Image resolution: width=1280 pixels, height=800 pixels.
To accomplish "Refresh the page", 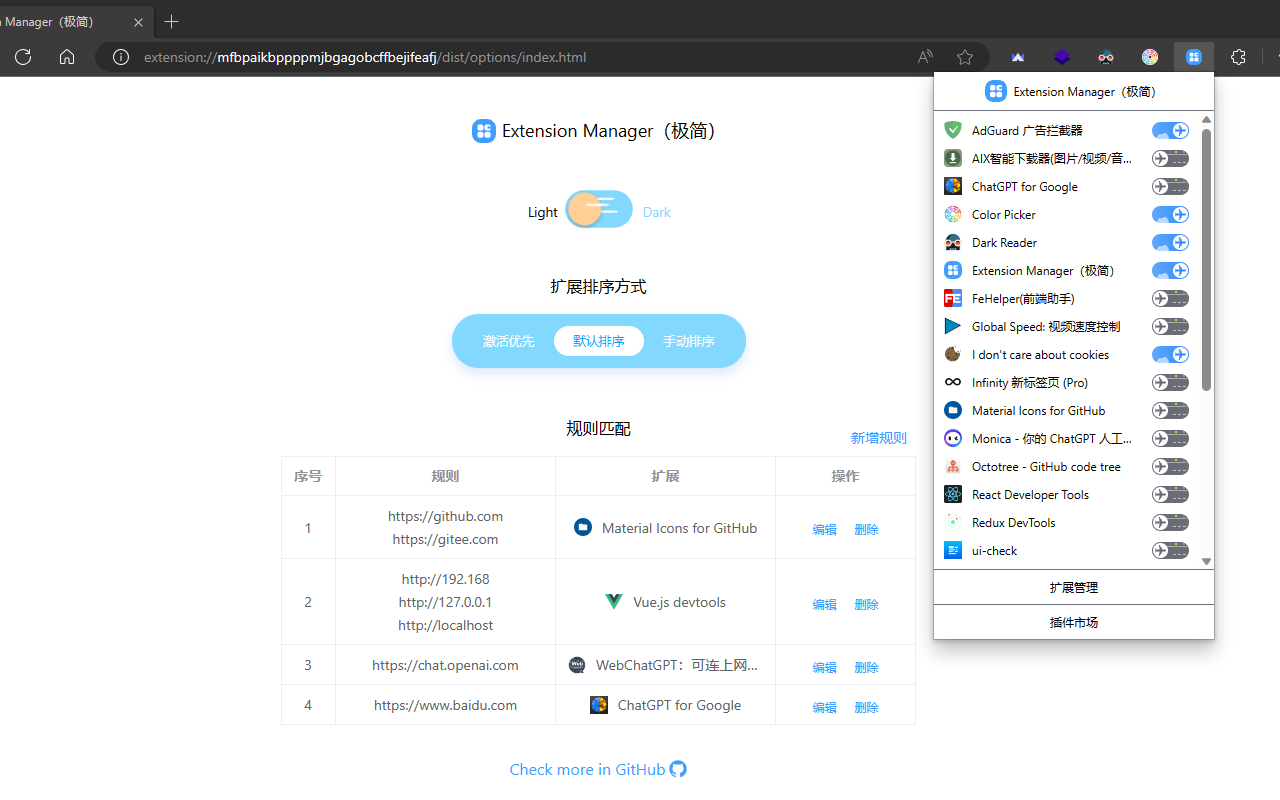I will pos(23,57).
